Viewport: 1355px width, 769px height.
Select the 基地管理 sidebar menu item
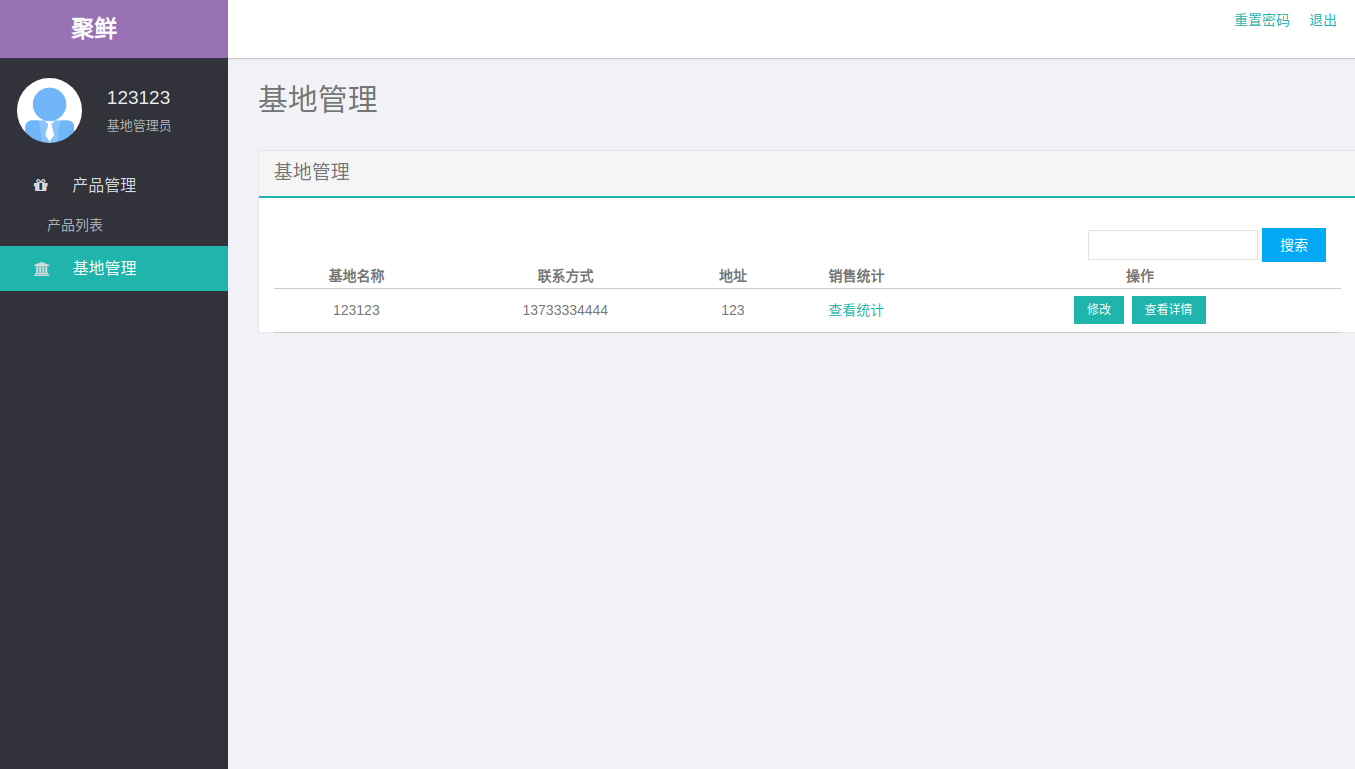point(104,268)
